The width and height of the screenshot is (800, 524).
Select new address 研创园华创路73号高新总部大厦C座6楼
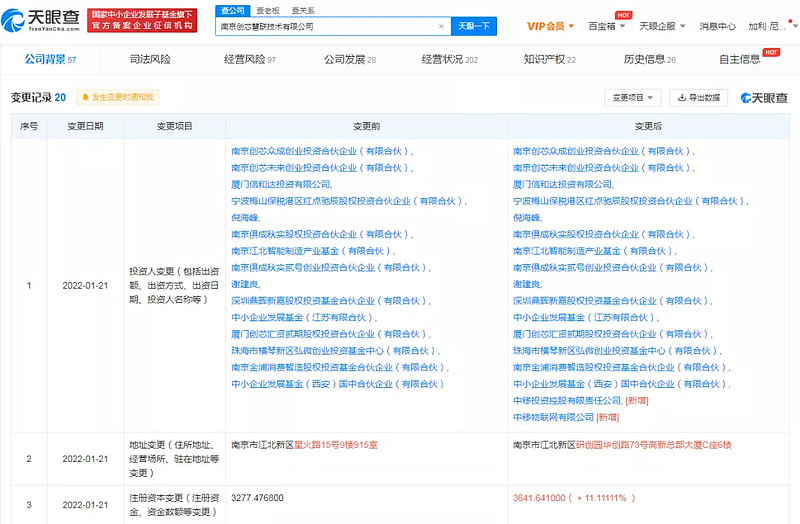654,445
